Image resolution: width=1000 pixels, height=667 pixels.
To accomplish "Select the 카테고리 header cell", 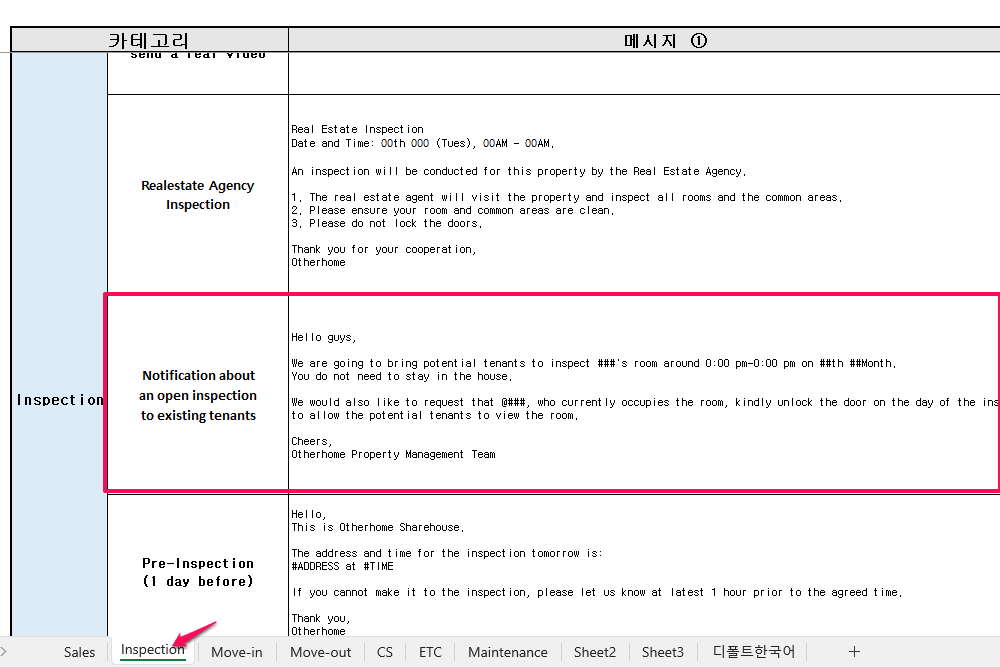I will pos(149,40).
